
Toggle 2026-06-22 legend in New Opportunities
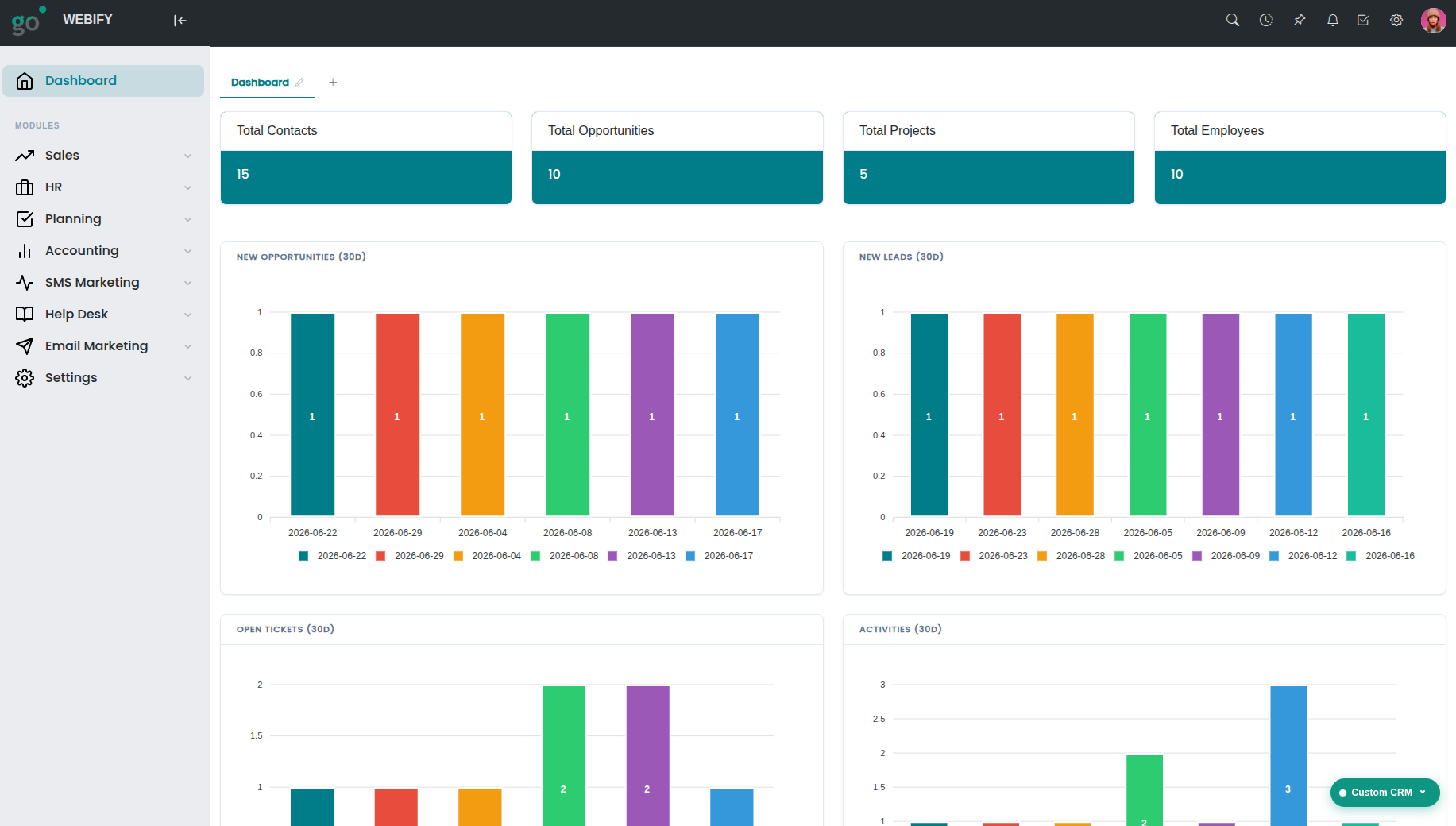tap(333, 556)
